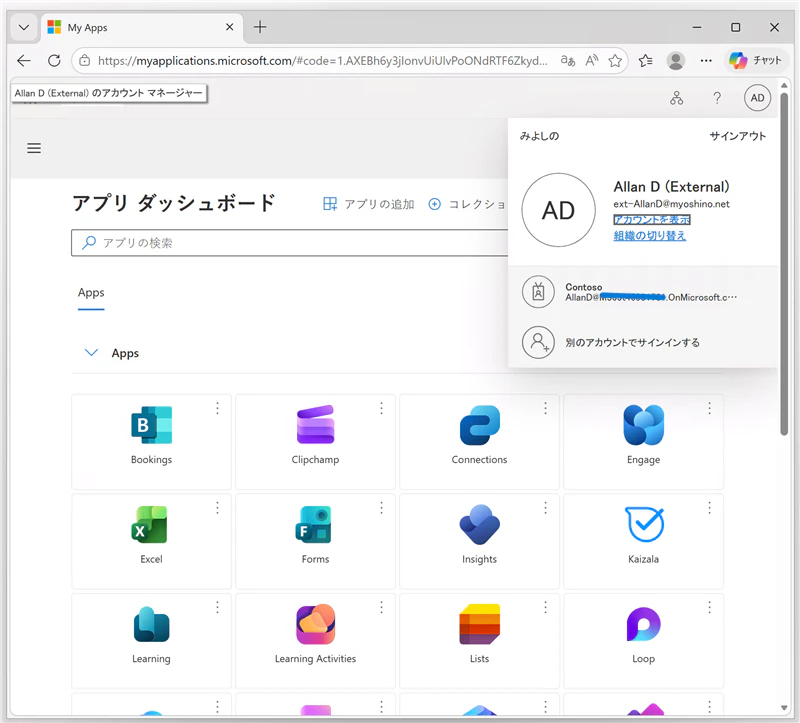Open the Learning Activities app
This screenshot has width=800, height=723.
coord(315,640)
